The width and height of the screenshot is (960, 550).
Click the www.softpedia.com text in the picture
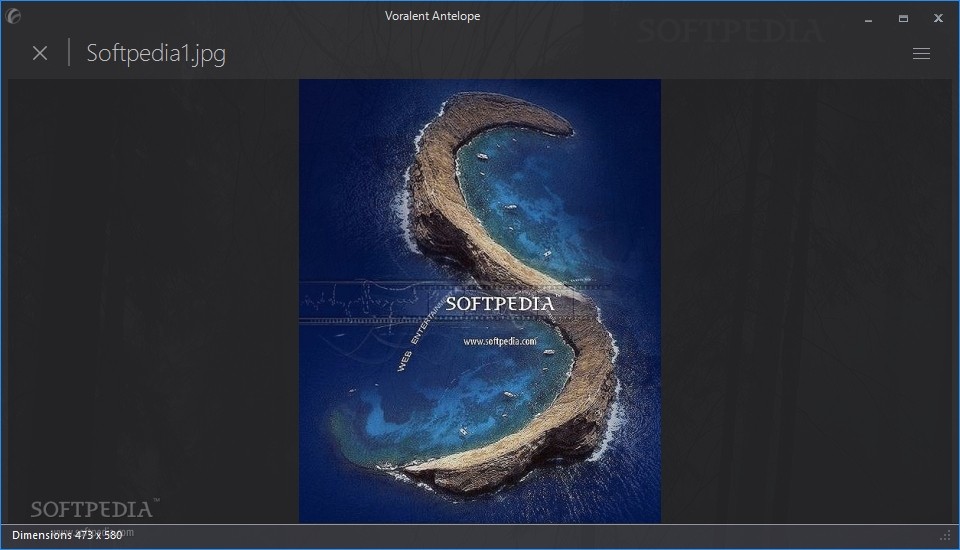tap(500, 342)
